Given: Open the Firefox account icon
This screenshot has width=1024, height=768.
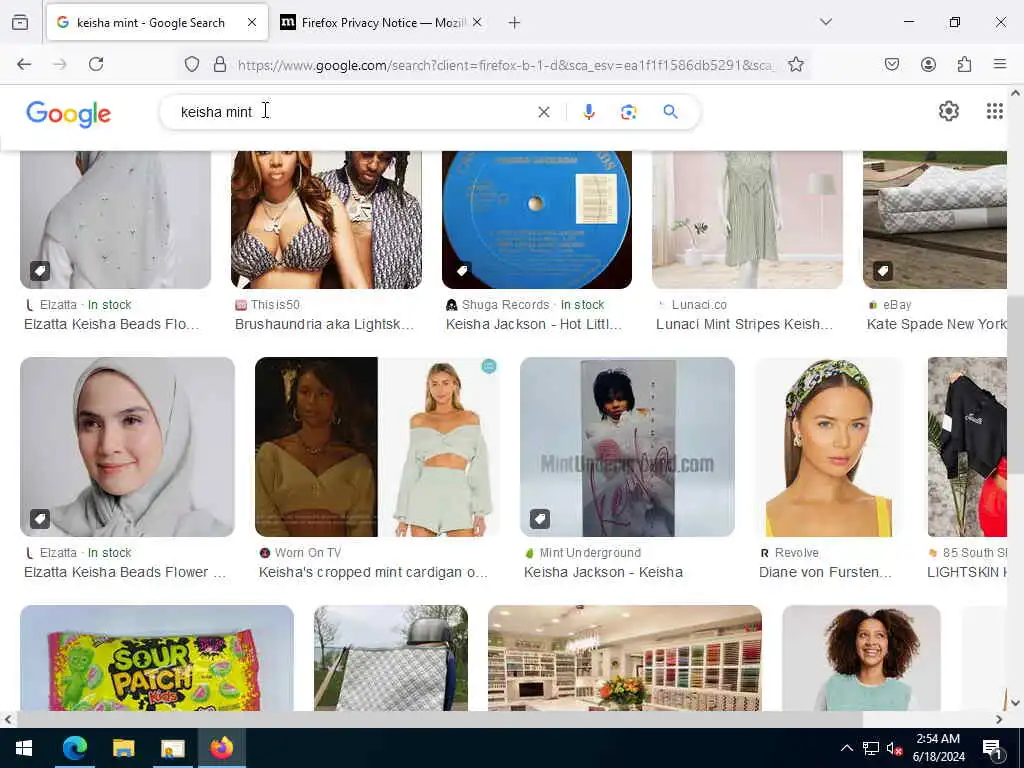Looking at the screenshot, I should coord(928,64).
